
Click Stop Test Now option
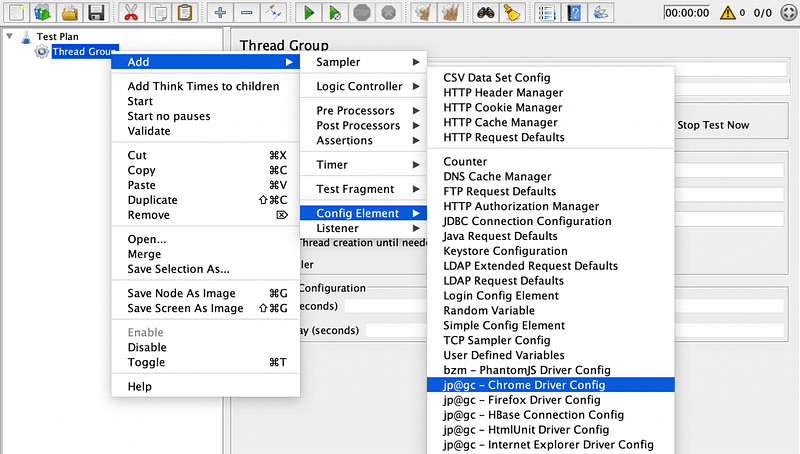point(713,125)
